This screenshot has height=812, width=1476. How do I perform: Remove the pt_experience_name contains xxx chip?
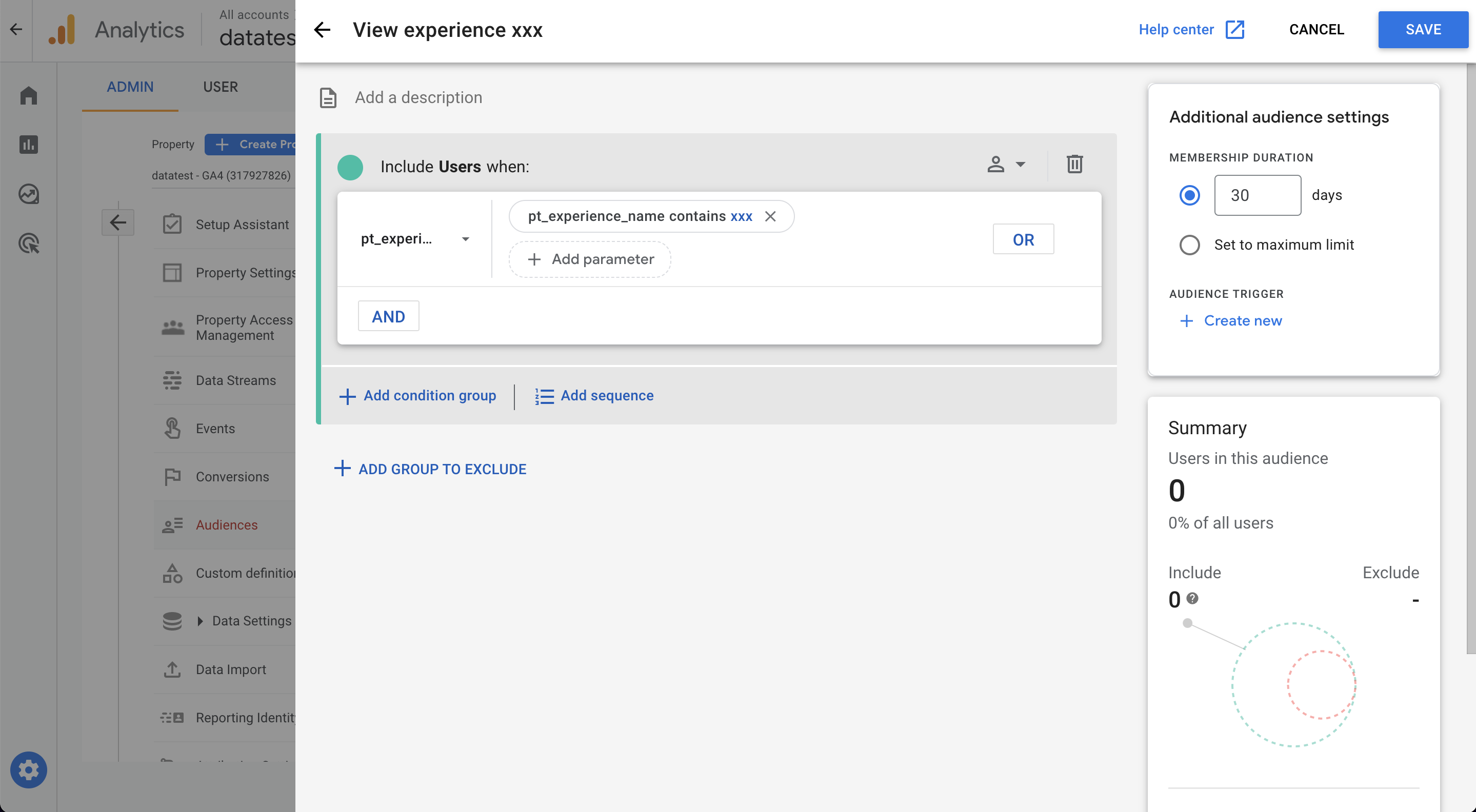coord(770,216)
